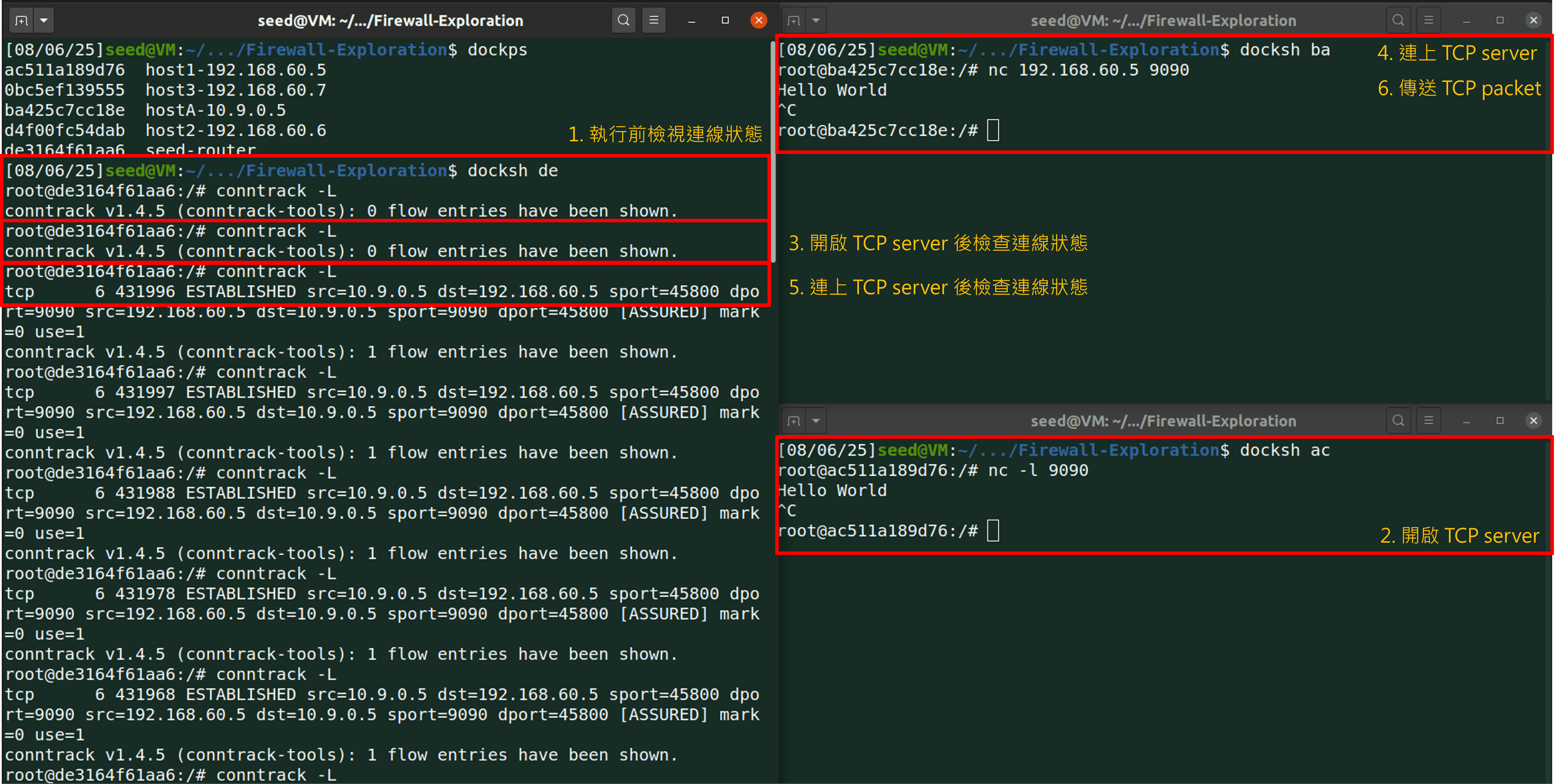Viewport: 1555px width, 784px height.
Task: Open hamburger menu in top-right terminal
Action: (x=1428, y=20)
